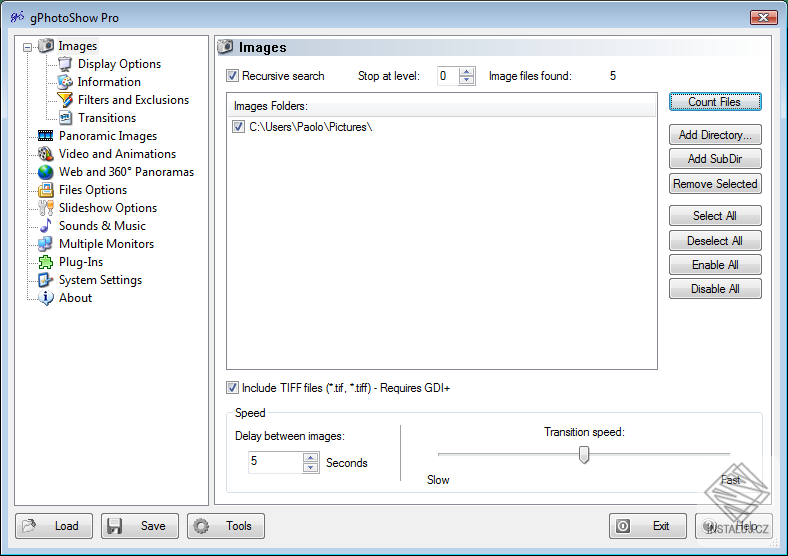Select Web and 360° Panoramas entry
Image resolution: width=788 pixels, height=556 pixels.
[x=126, y=172]
